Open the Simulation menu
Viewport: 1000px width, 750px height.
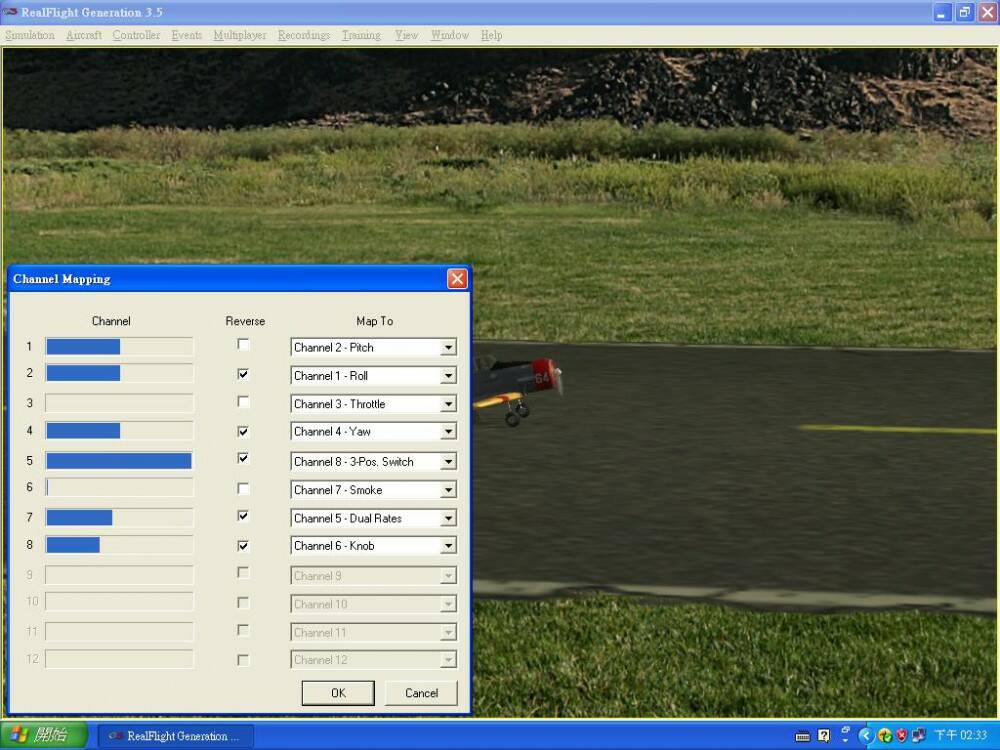pos(30,35)
